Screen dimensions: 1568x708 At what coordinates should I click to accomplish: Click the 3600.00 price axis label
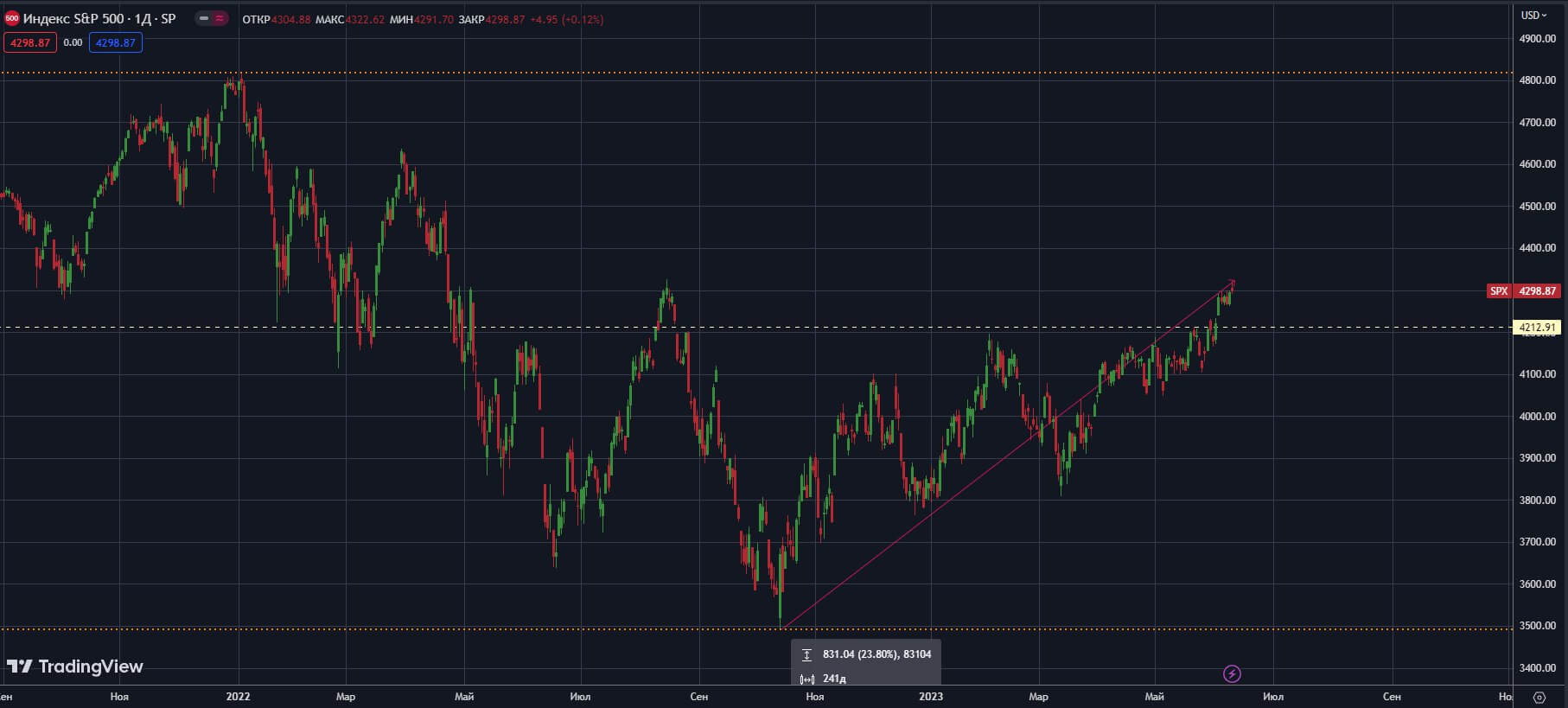pyautogui.click(x=1538, y=584)
